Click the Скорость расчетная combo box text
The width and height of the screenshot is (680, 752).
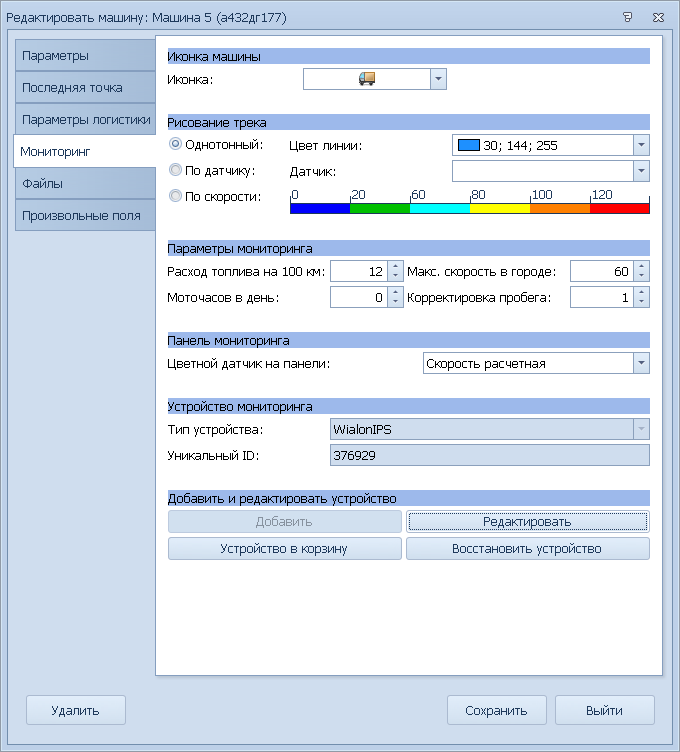point(486,364)
